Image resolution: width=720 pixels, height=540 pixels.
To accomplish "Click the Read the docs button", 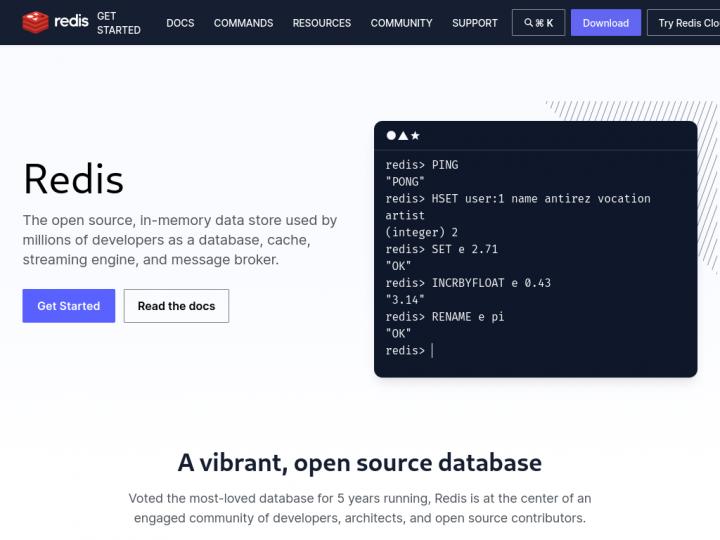I will (x=176, y=306).
